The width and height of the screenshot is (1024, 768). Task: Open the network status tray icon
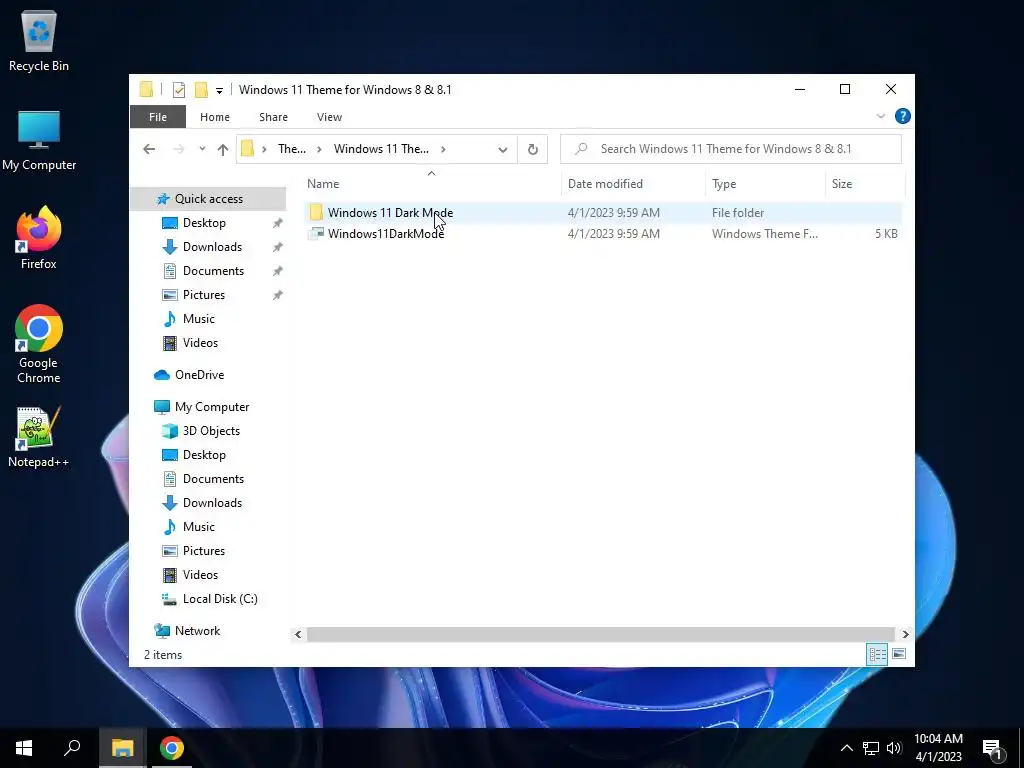(x=871, y=748)
